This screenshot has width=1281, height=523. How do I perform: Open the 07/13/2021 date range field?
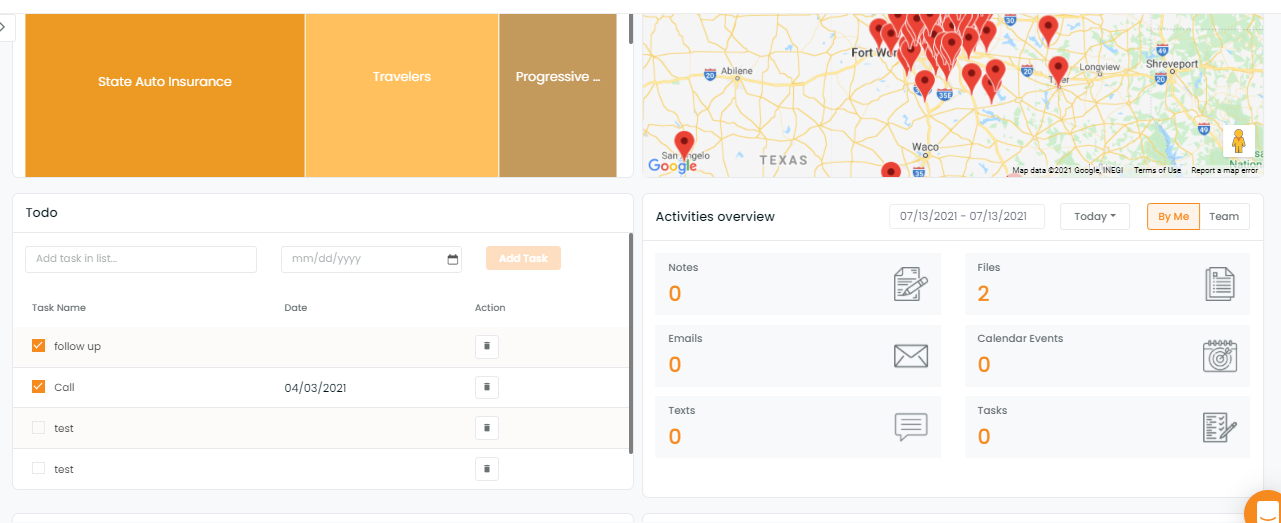pyautogui.click(x=967, y=216)
